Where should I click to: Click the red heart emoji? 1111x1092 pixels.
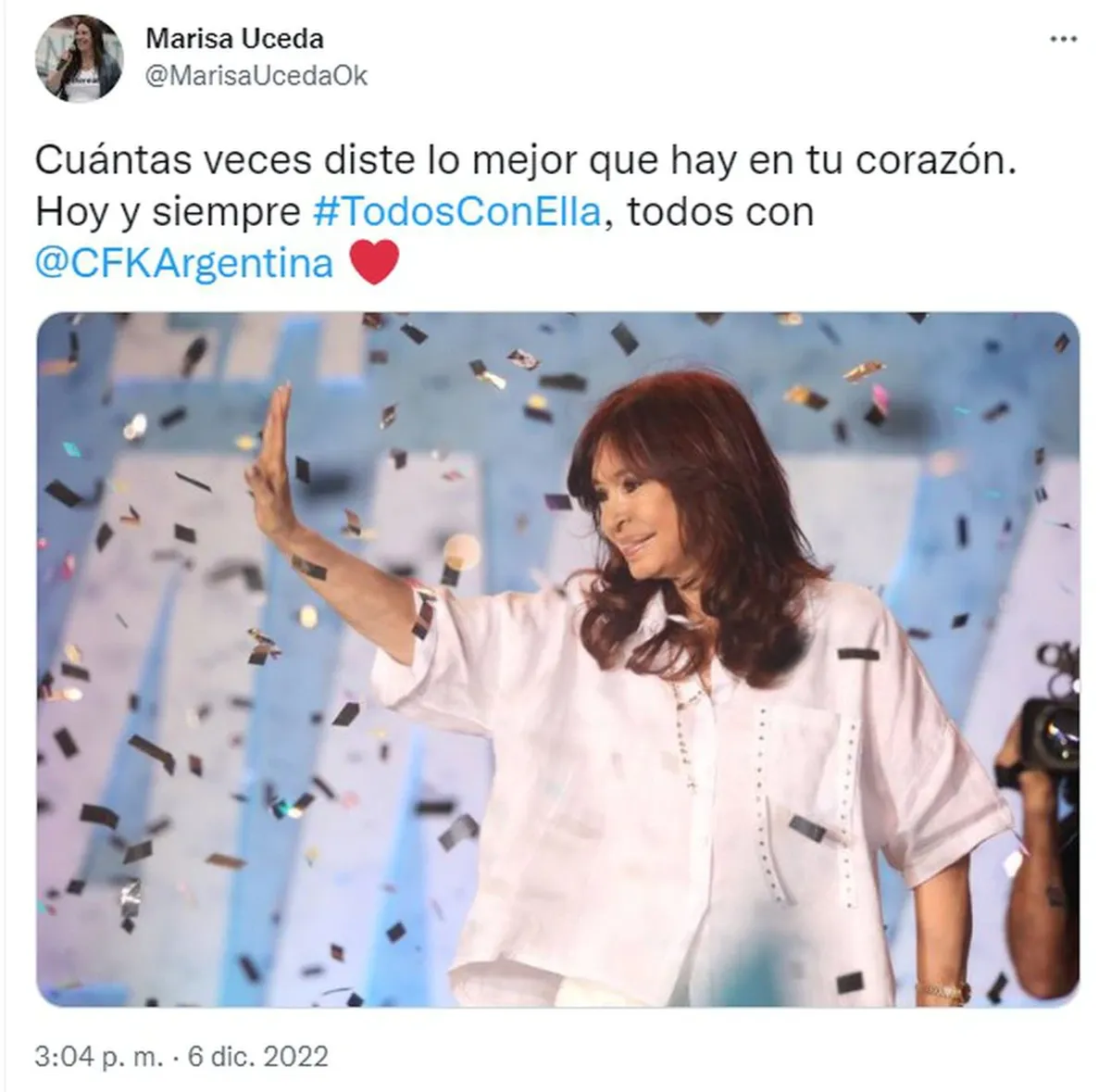[374, 263]
